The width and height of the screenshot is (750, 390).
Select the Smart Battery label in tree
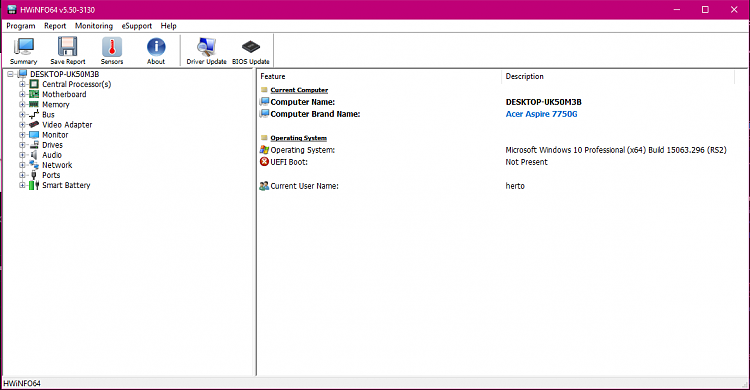[x=66, y=185]
